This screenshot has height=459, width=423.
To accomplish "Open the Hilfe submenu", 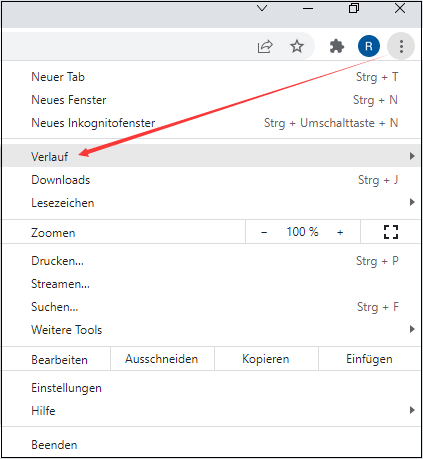I will point(211,411).
